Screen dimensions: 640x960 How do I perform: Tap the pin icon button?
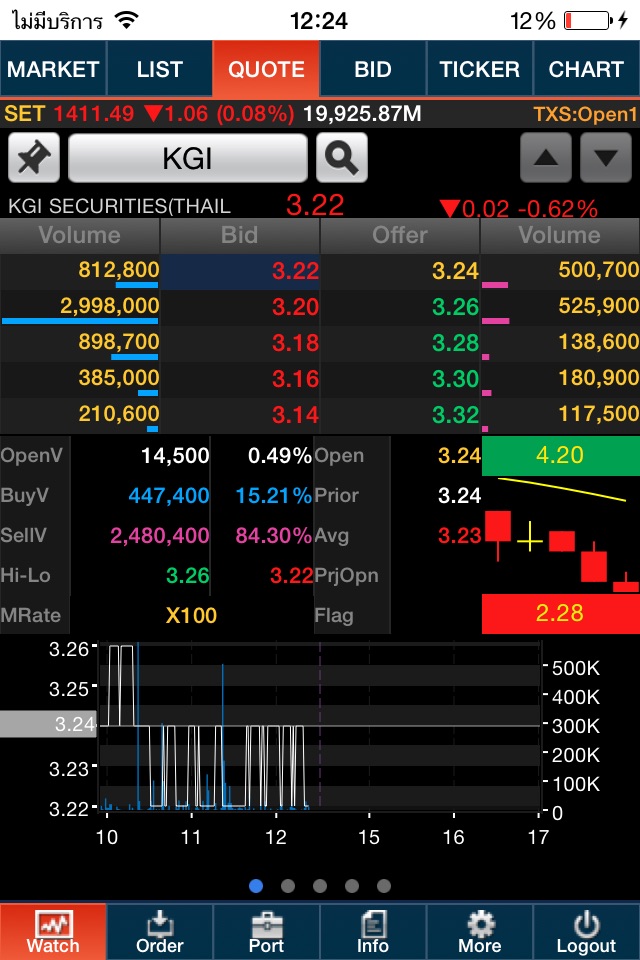tap(34, 158)
